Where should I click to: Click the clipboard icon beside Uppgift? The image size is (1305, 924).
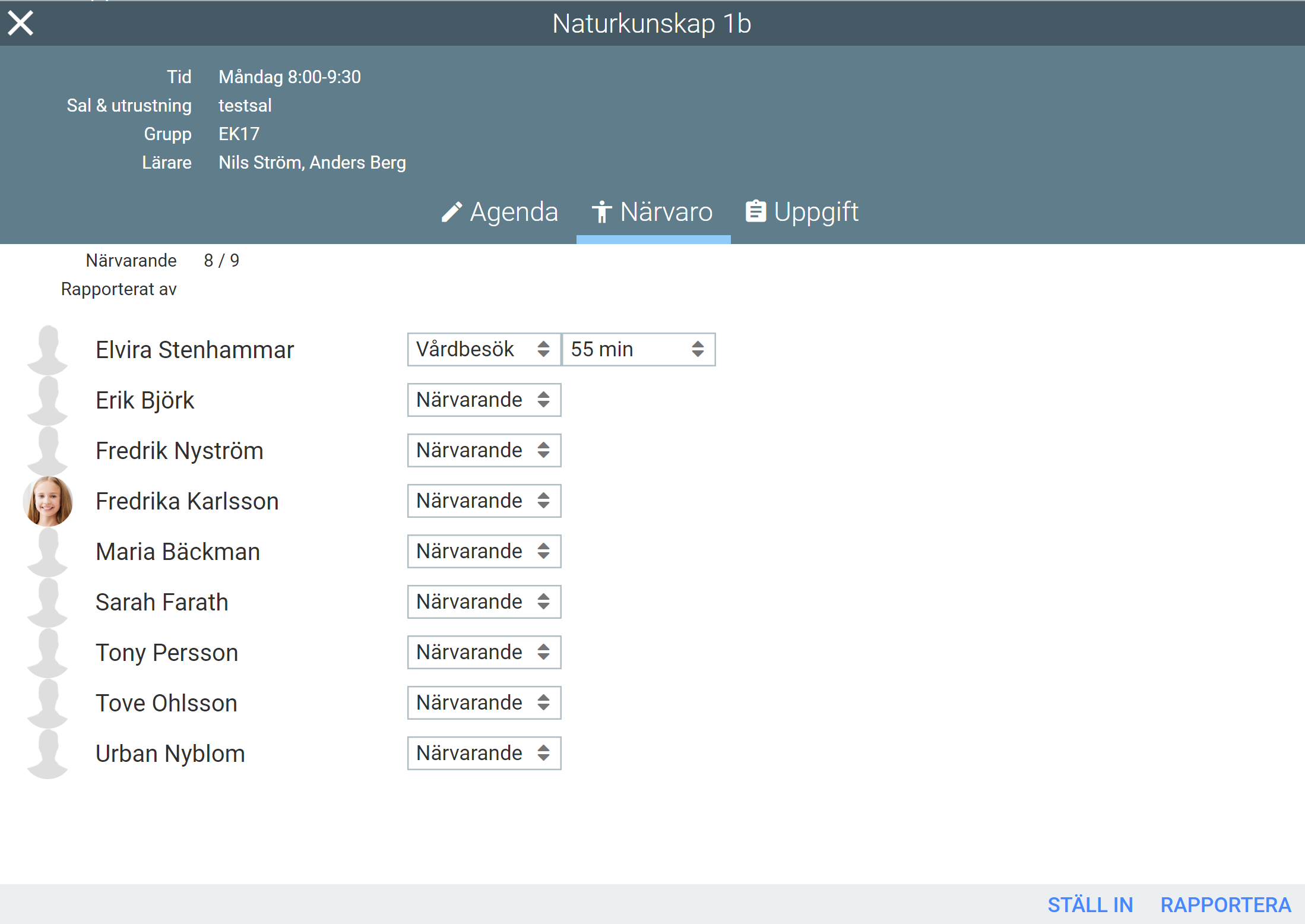pyautogui.click(x=755, y=211)
